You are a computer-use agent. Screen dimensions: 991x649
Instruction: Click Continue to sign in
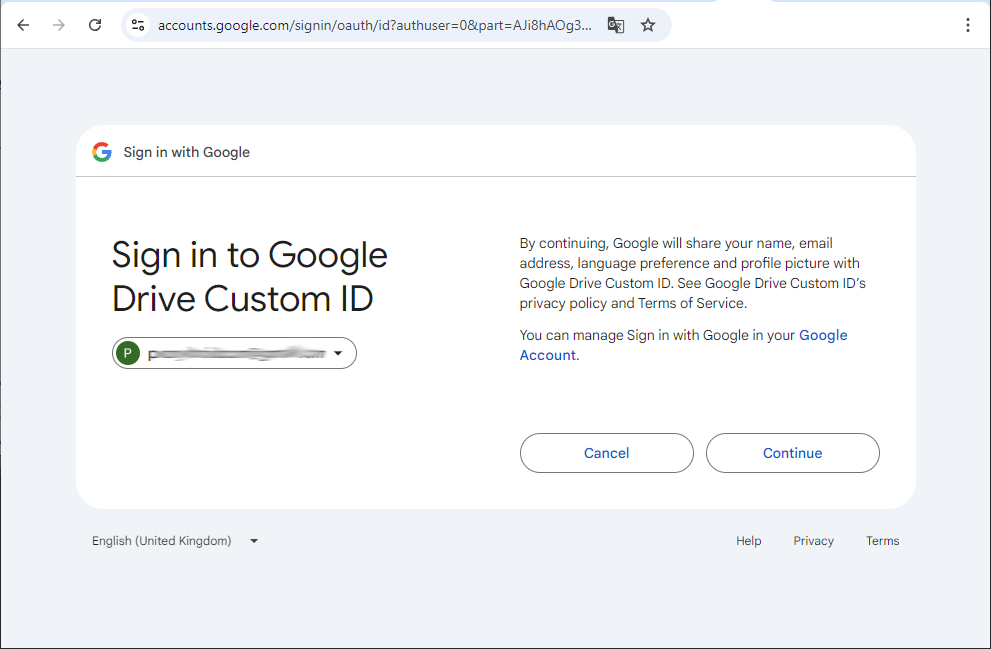click(793, 453)
